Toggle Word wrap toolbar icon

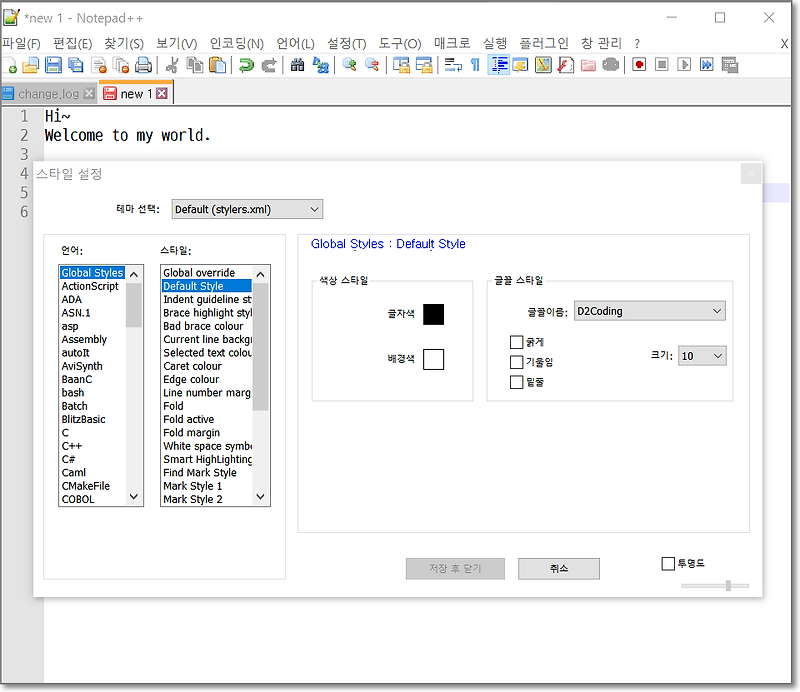453,65
